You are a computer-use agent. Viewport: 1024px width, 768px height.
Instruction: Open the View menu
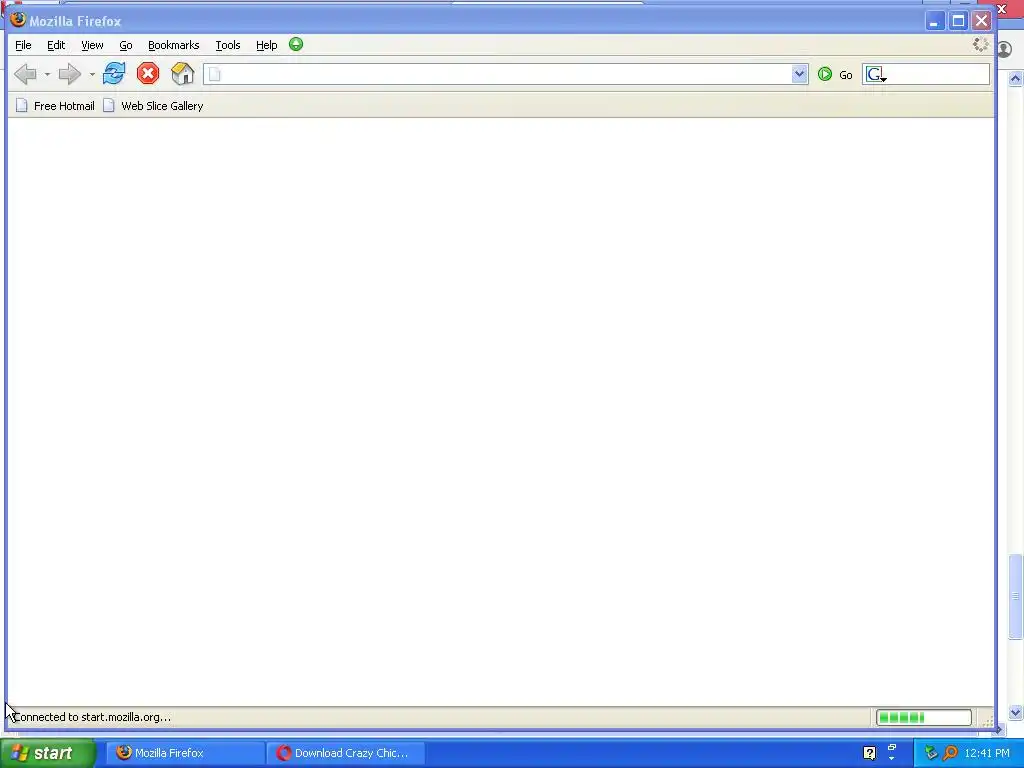92,45
